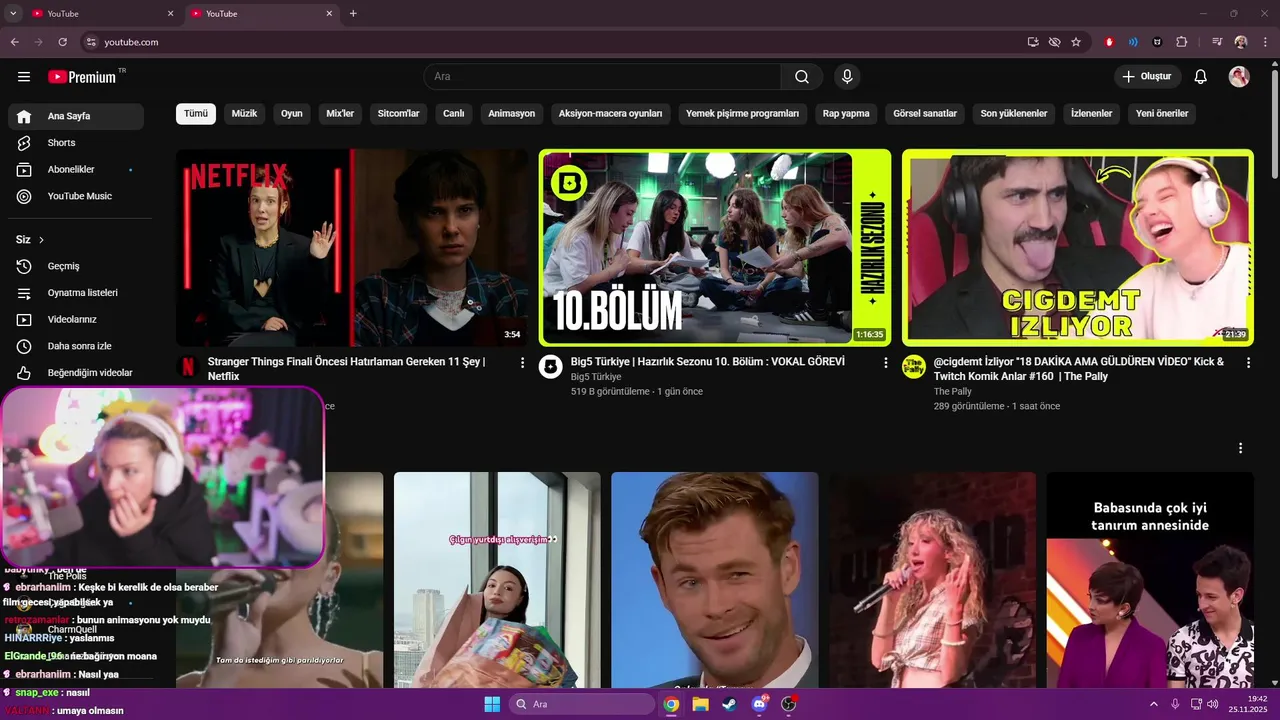Select the Canlı filter chip
Image resolution: width=1280 pixels, height=720 pixels.
point(454,113)
